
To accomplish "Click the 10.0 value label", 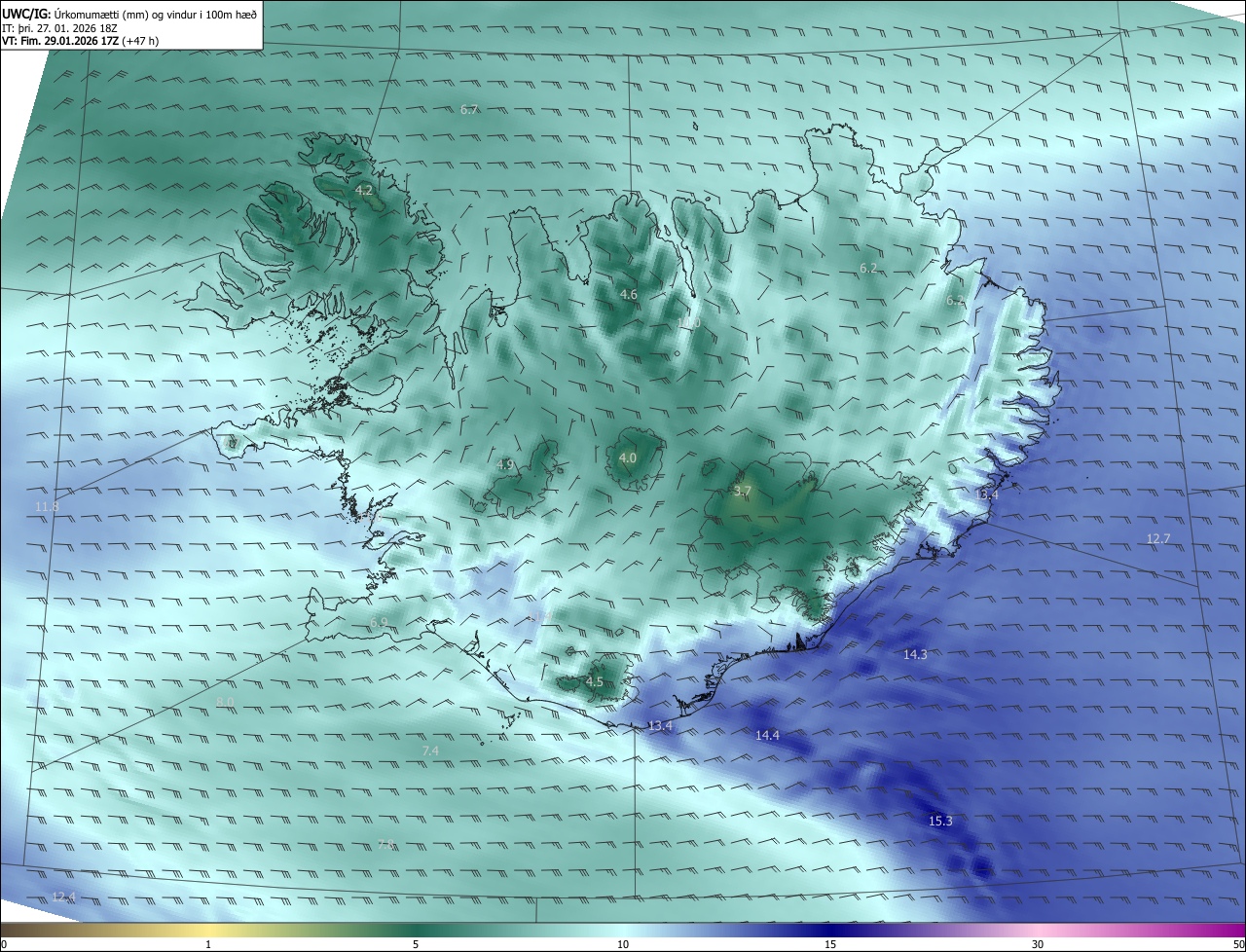I will point(689,323).
